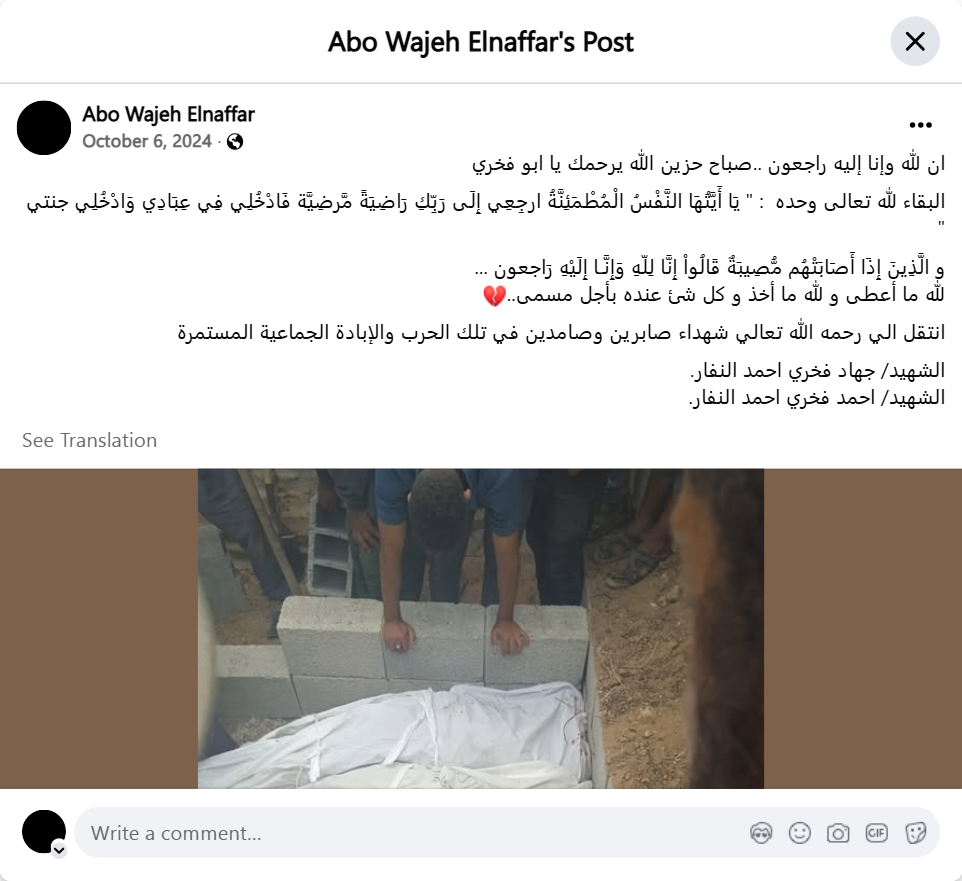962x881 pixels.
Task: Open Abo Wajeh Elnaffar profile name
Action: (168, 114)
